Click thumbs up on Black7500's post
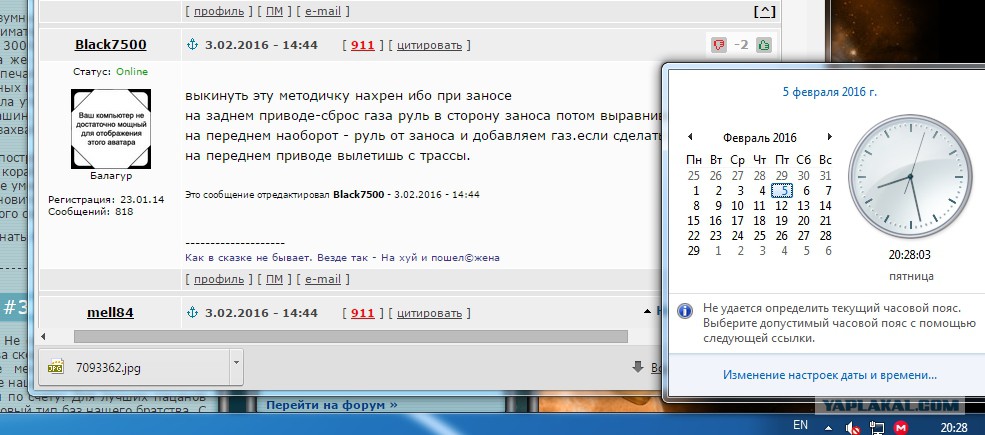The image size is (985, 435). coord(764,45)
